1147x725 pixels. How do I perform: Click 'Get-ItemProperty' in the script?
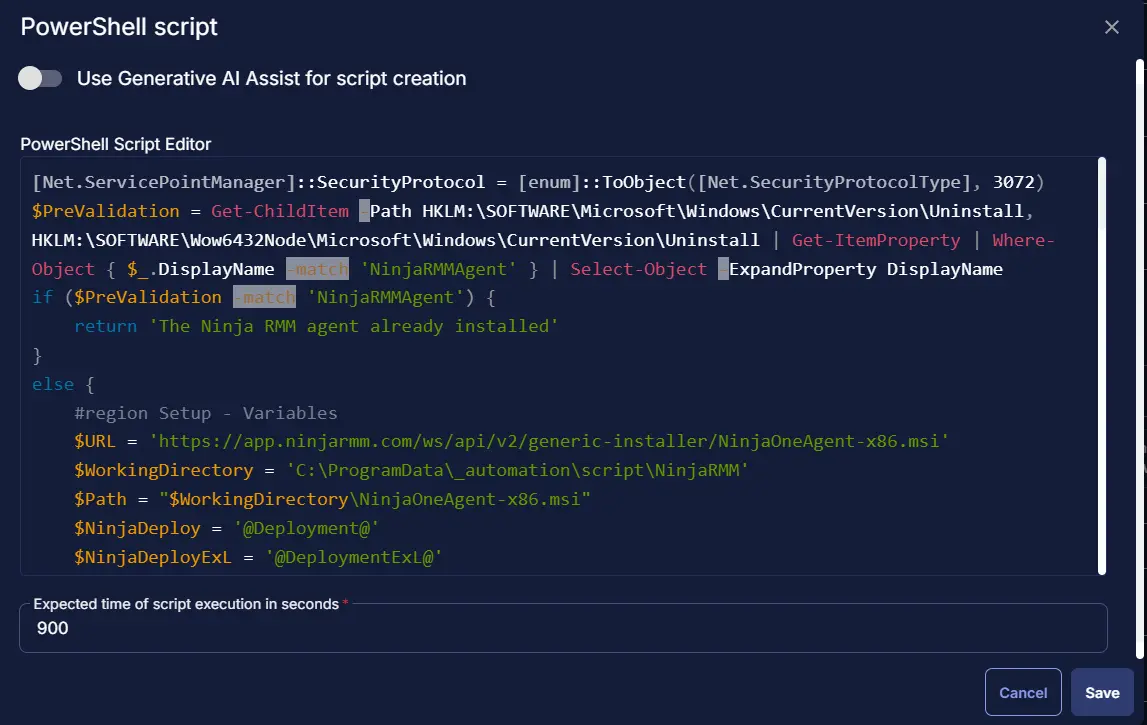[876, 240]
